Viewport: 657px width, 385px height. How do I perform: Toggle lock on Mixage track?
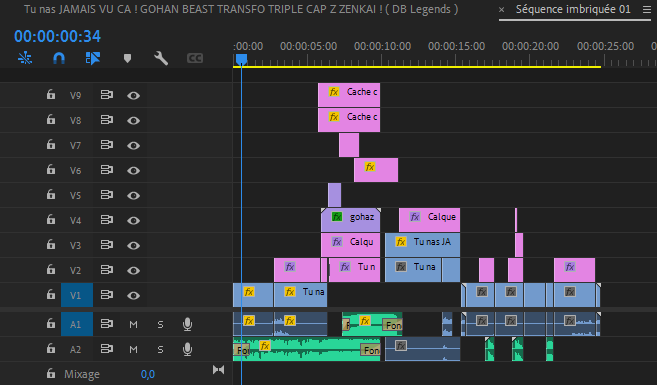pyautogui.click(x=51, y=373)
